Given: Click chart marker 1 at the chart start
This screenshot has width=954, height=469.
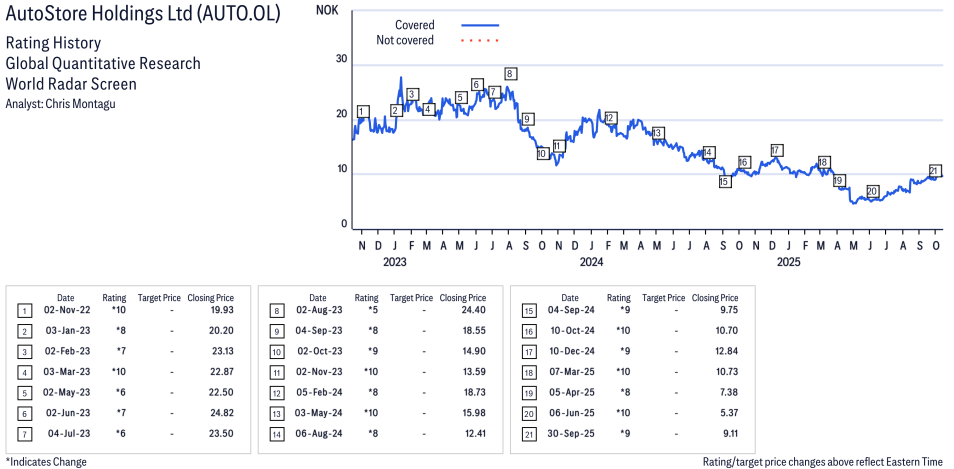Looking at the screenshot, I should pos(362,111).
